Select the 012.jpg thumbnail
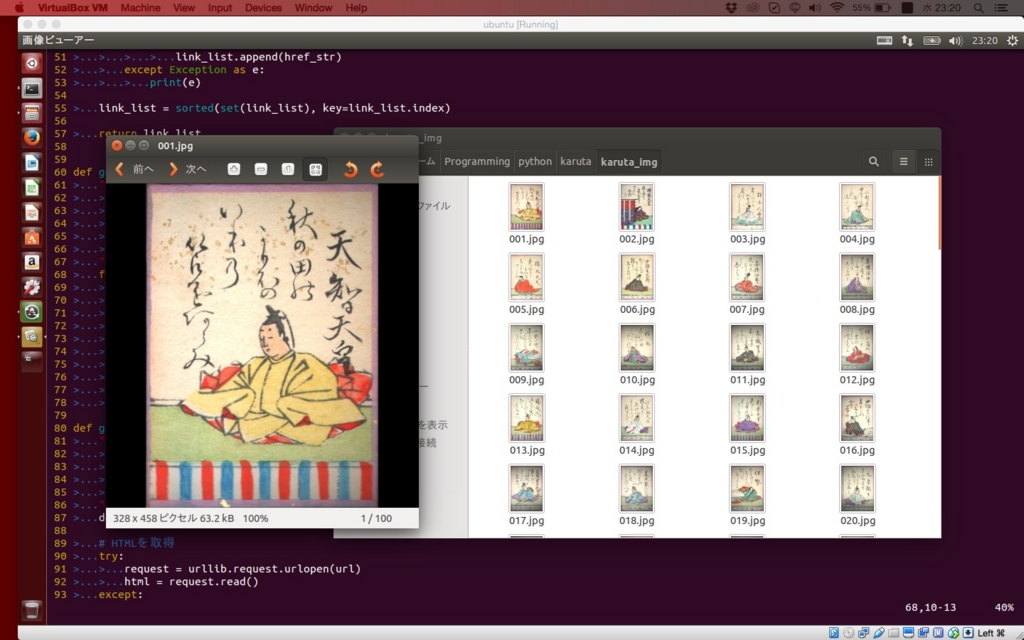 pyautogui.click(x=857, y=348)
